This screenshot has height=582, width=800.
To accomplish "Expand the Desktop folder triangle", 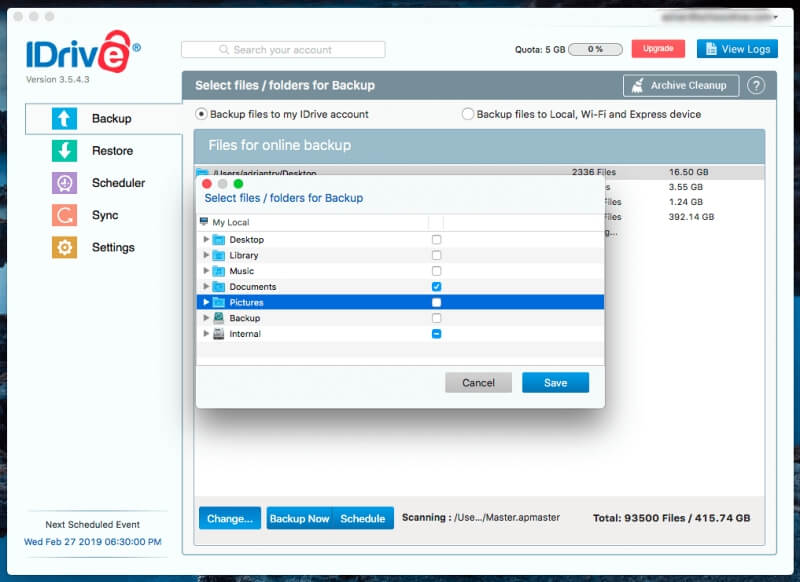I will [206, 239].
